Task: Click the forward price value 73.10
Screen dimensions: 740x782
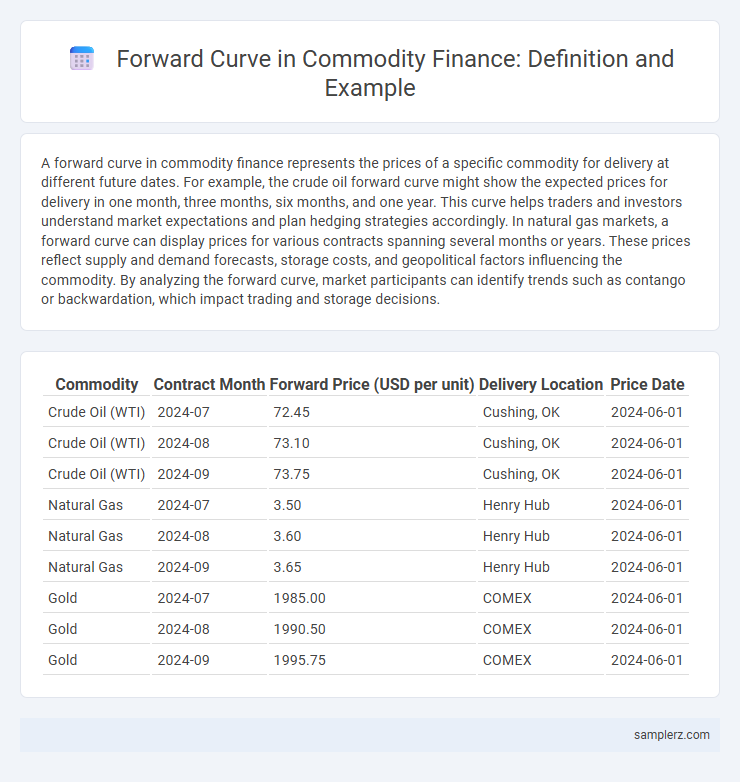Action: point(292,443)
